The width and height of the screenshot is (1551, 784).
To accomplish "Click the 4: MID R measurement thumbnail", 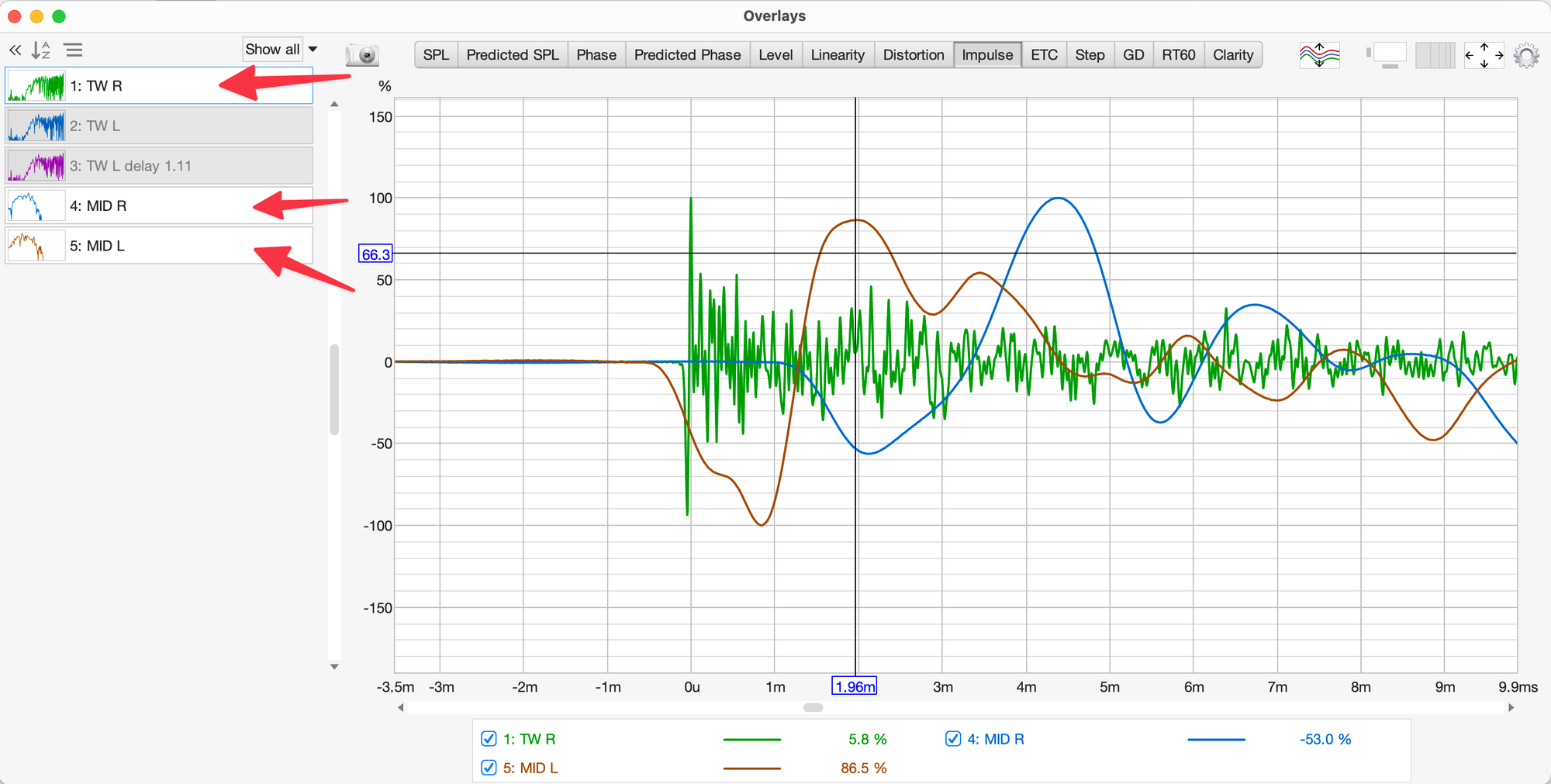I will (36, 206).
